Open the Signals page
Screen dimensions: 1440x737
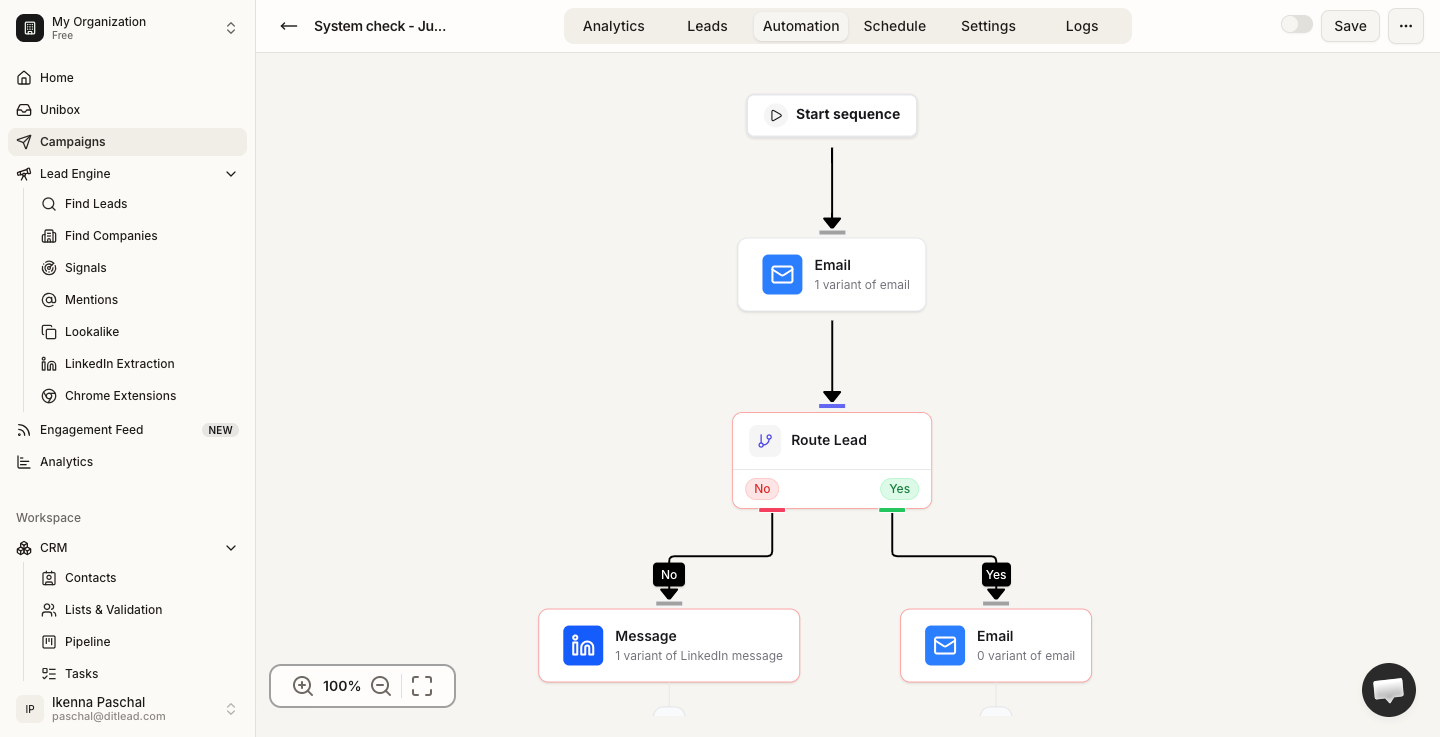139,268
